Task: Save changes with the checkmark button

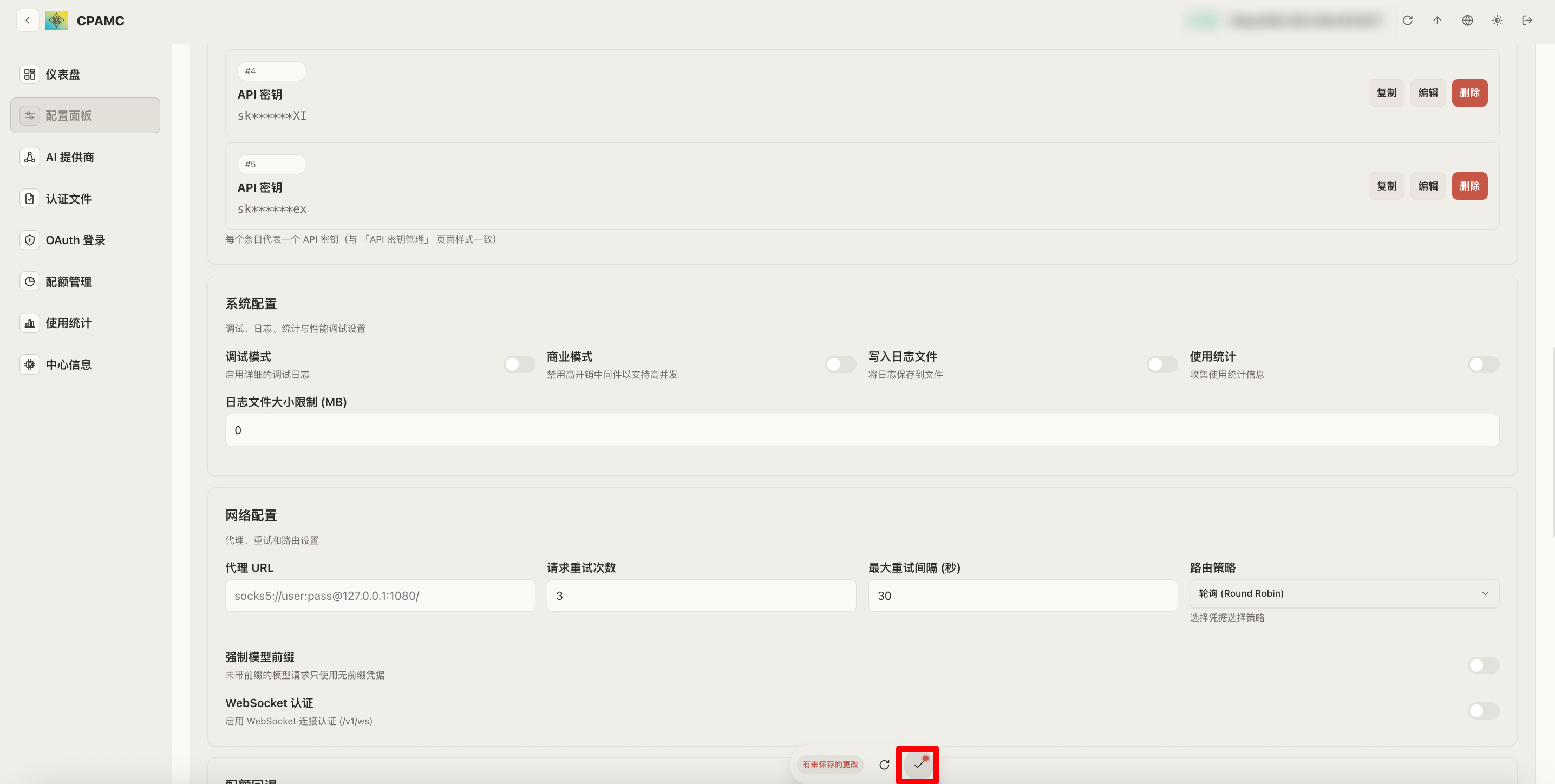Action: coord(918,764)
